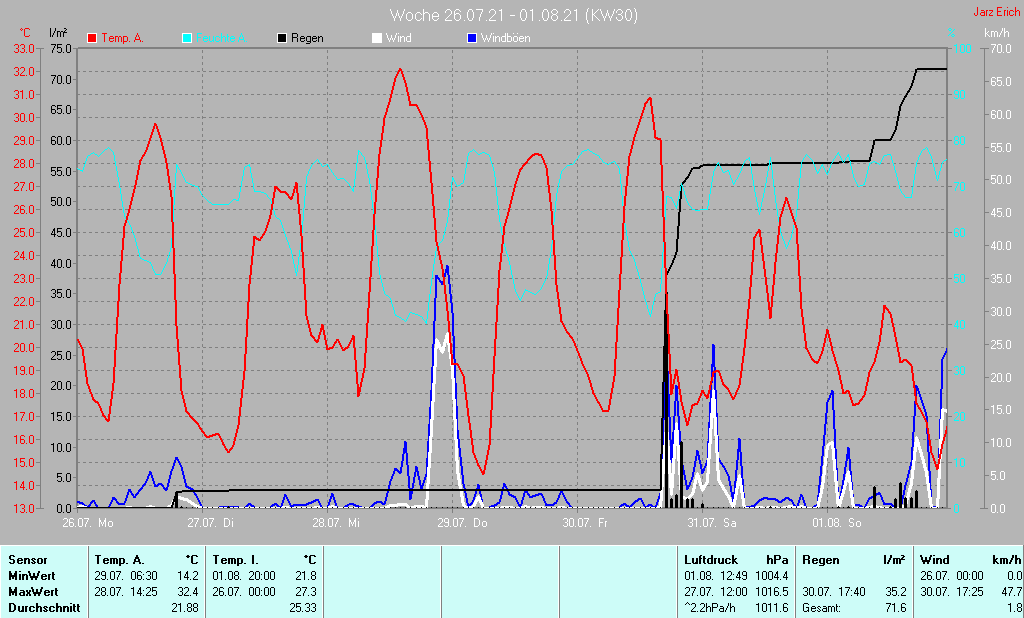The image size is (1024, 618).
Task: Click the Luftdruck minimum value '1004.4'
Action: [x=771, y=576]
